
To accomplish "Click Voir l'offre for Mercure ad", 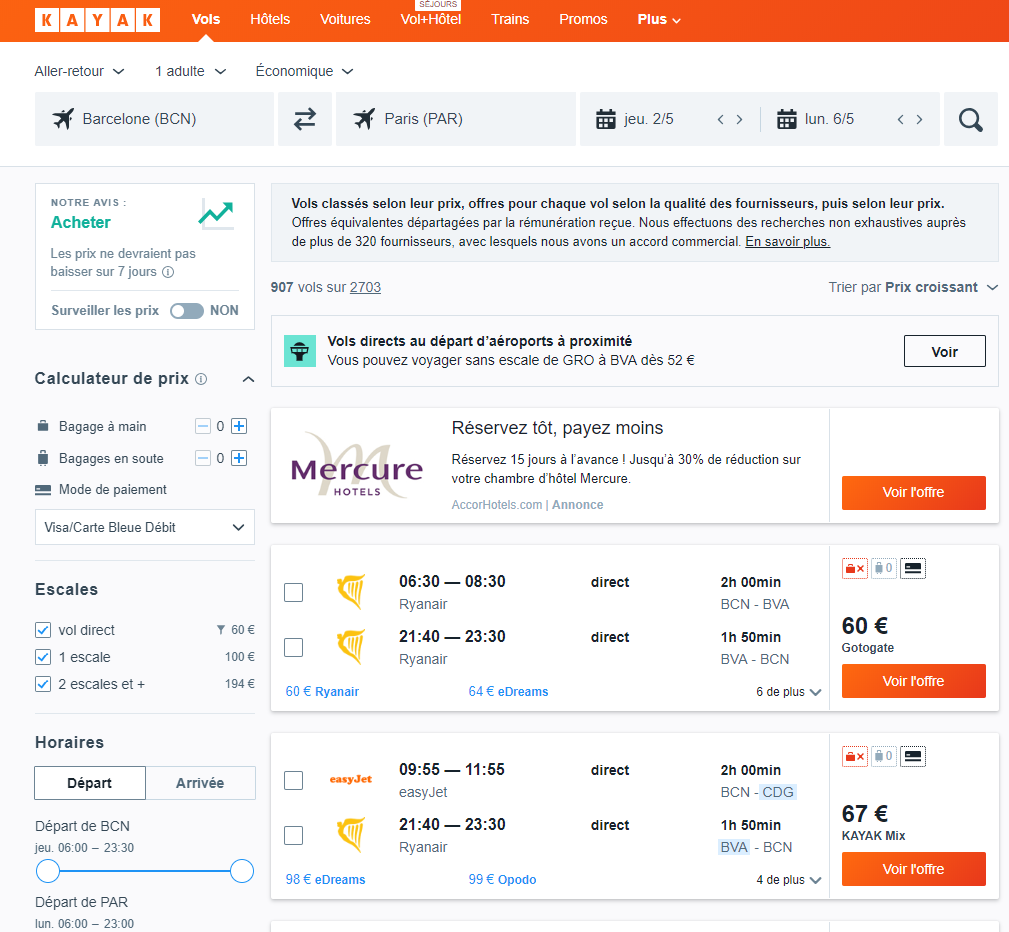I will point(914,493).
